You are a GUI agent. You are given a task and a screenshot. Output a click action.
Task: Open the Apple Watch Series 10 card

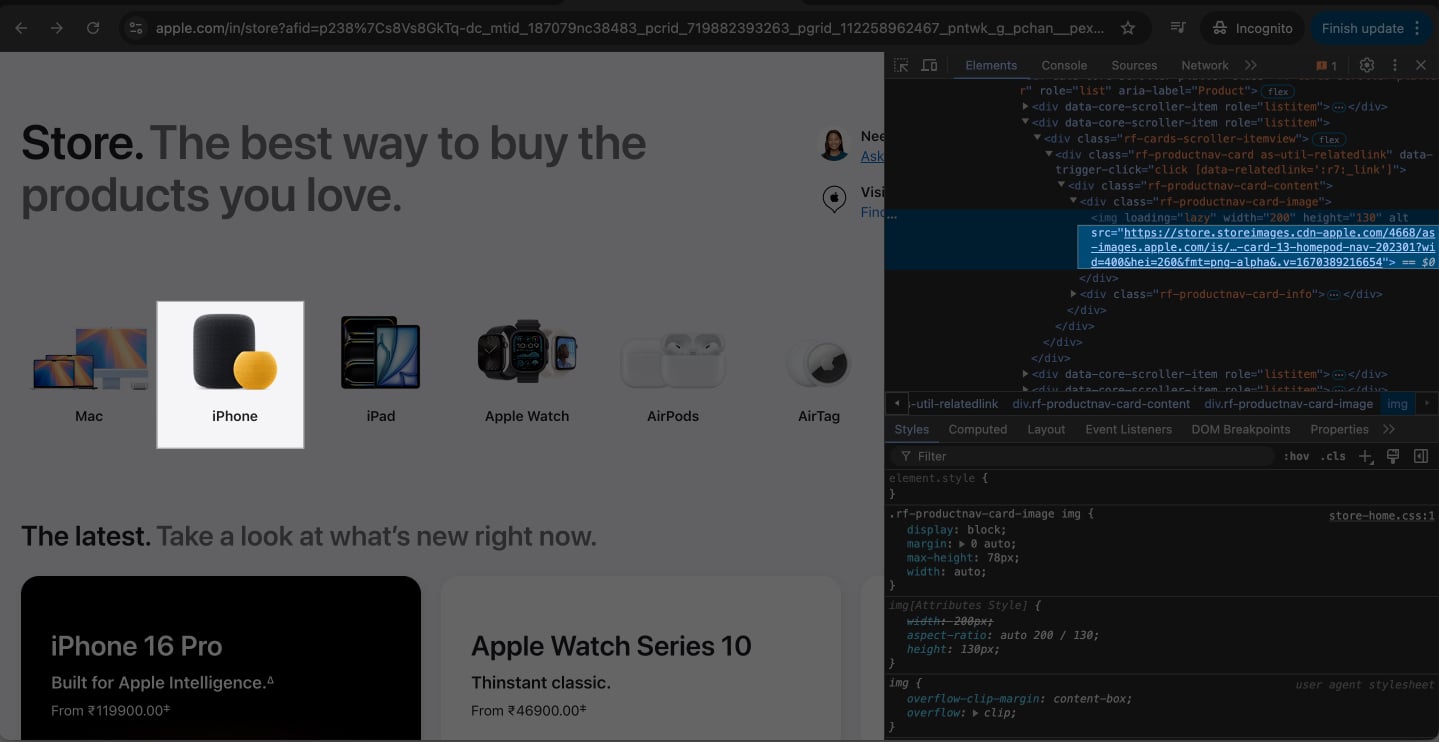[641, 658]
